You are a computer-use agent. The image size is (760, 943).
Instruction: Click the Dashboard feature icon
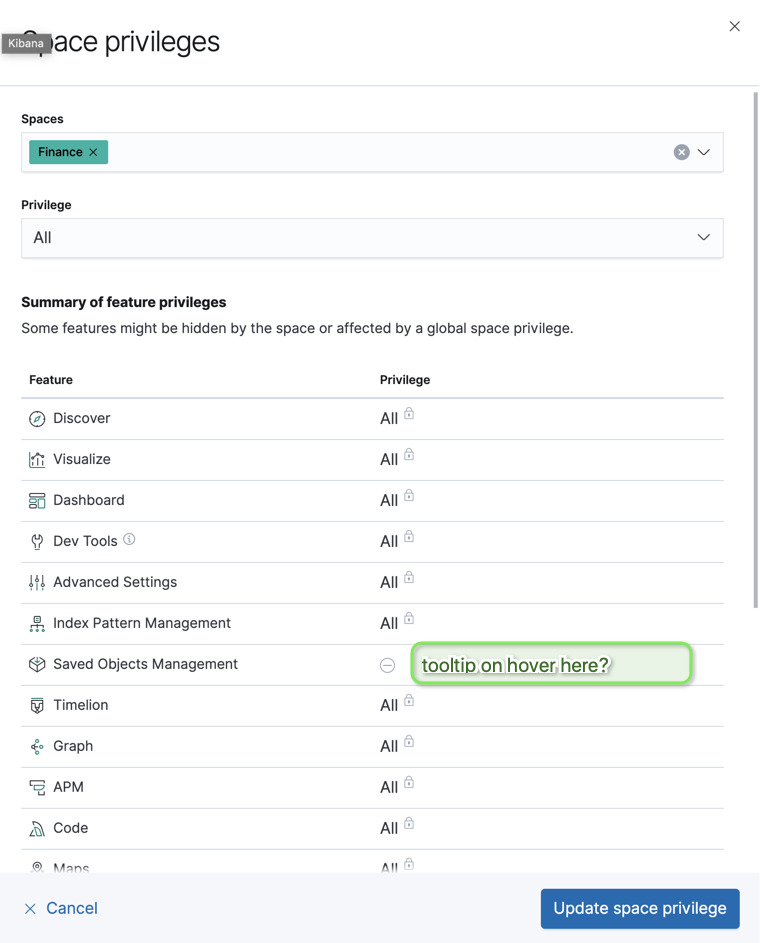click(x=37, y=501)
